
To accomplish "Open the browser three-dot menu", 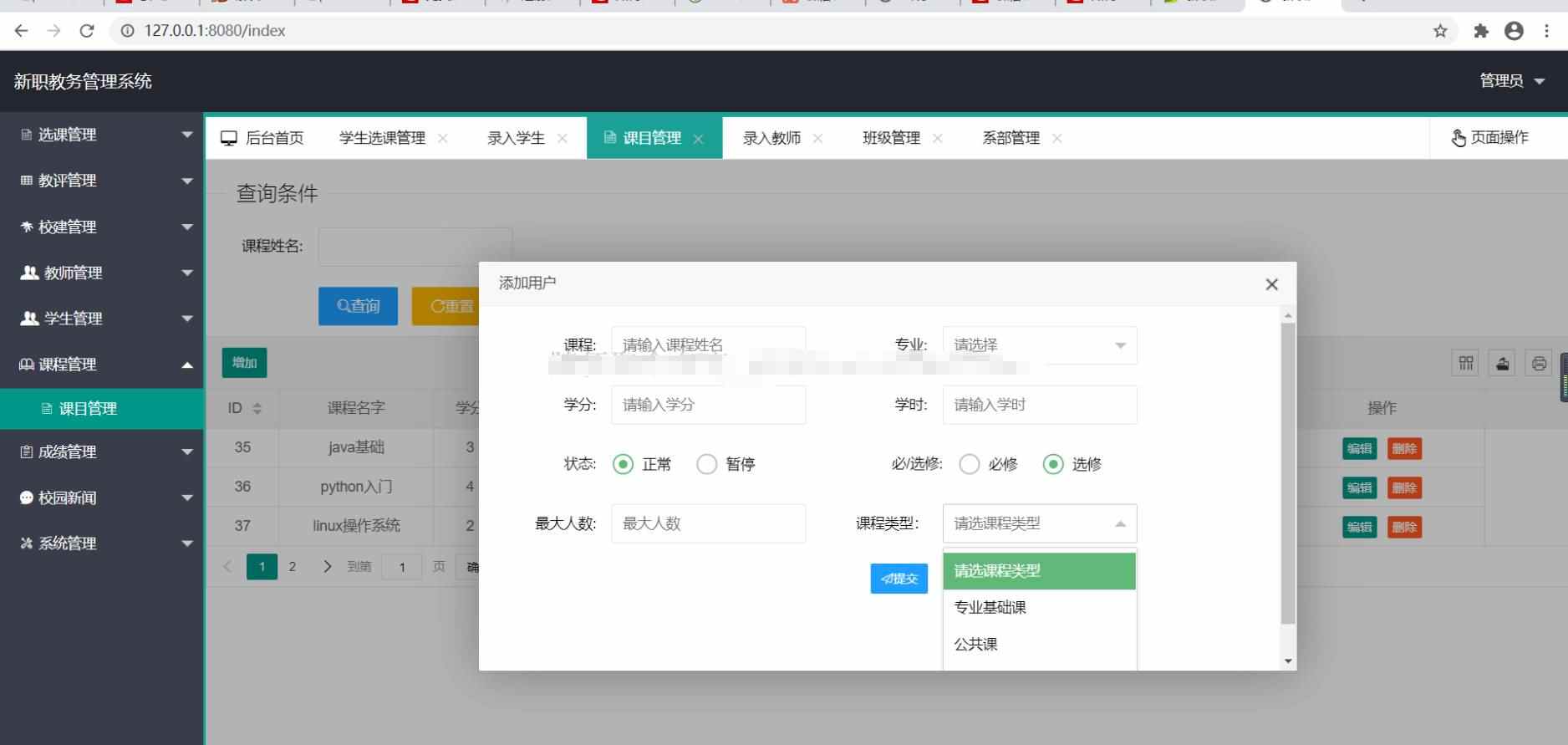I will click(x=1546, y=31).
